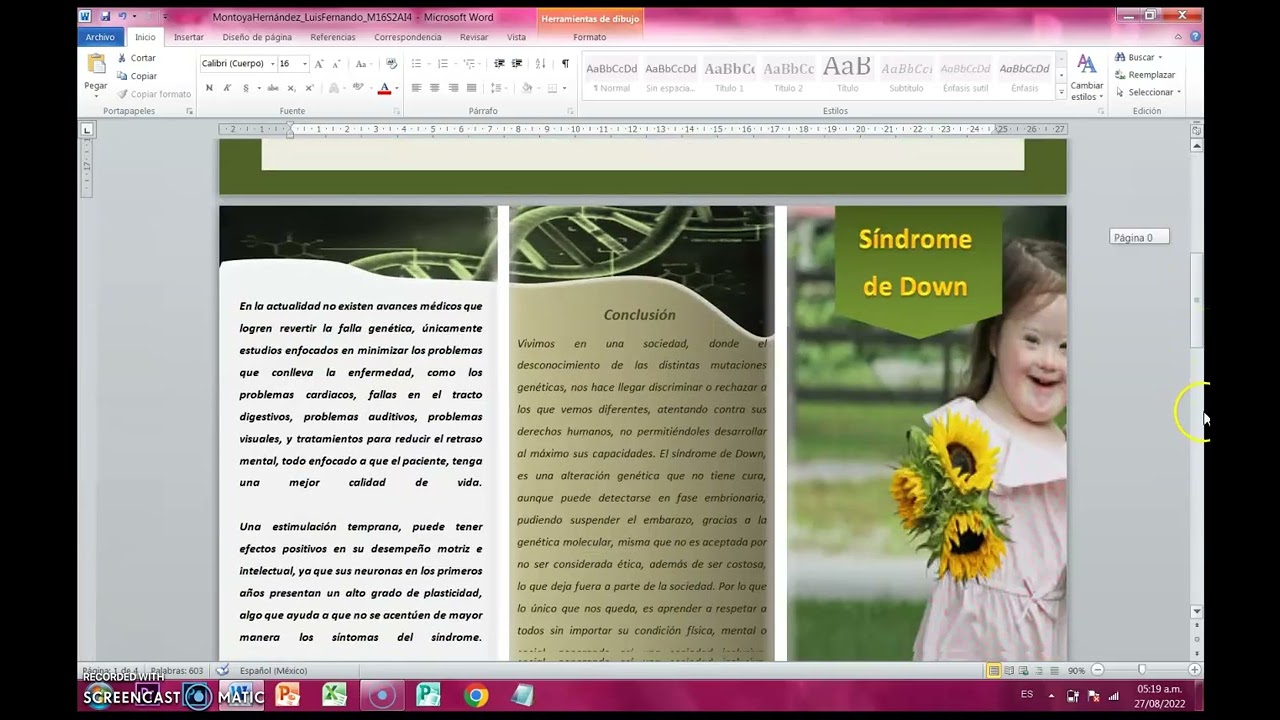Apply the Título 1 style
The height and width of the screenshot is (720, 1280).
(x=729, y=76)
